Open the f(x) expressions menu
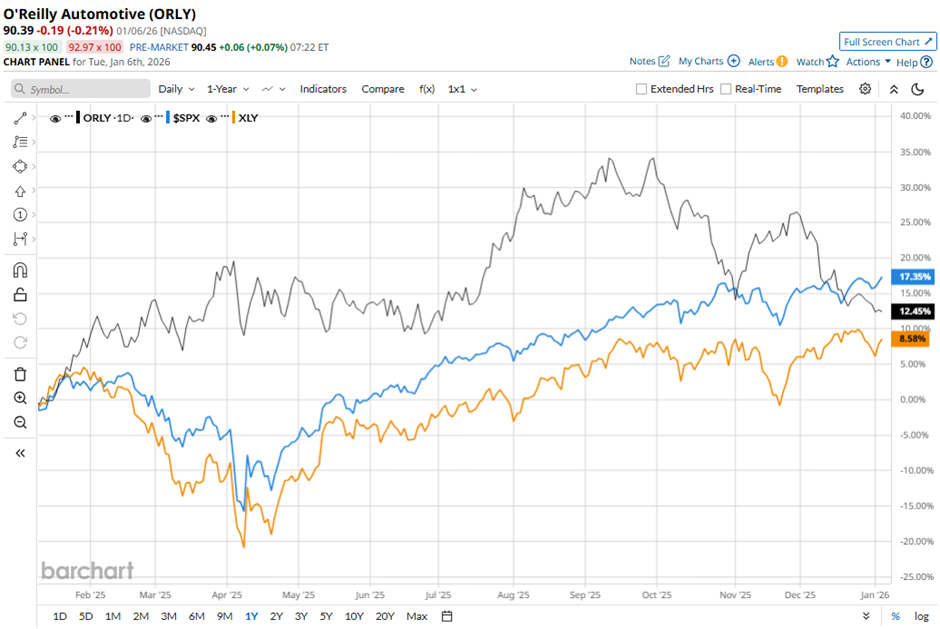The width and height of the screenshot is (940, 629). [426, 89]
